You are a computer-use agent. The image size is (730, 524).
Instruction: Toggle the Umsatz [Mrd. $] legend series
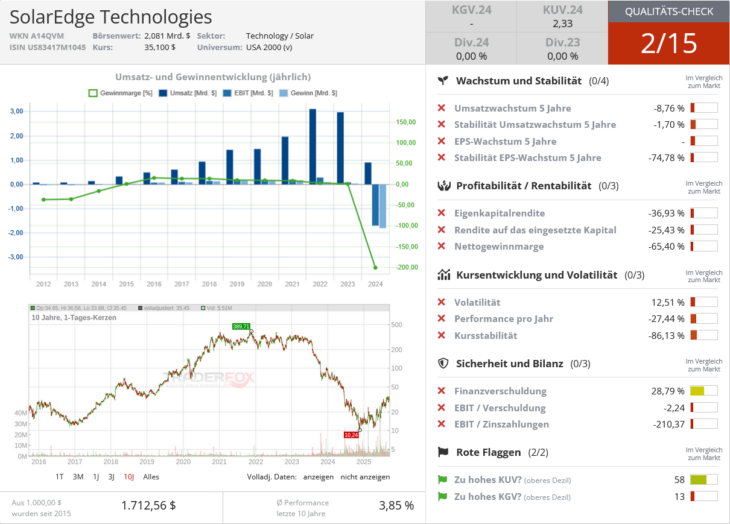tap(188, 93)
